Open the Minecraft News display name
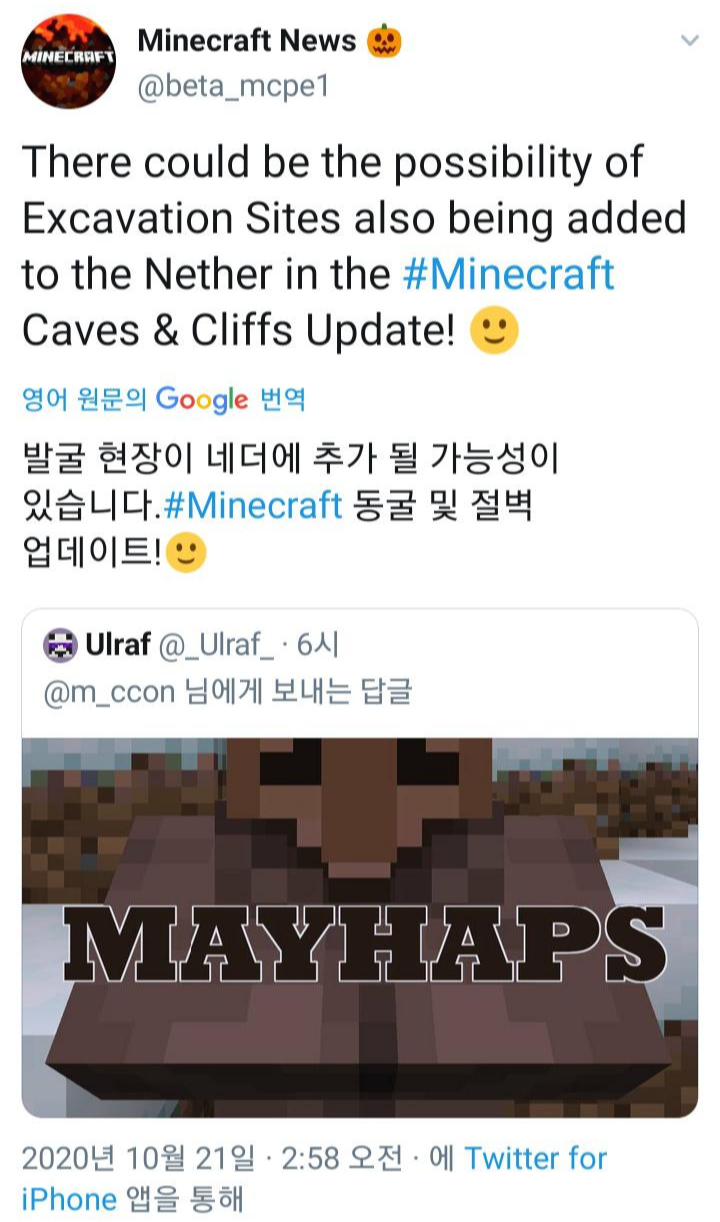This screenshot has width=720, height=1222. pos(247,40)
